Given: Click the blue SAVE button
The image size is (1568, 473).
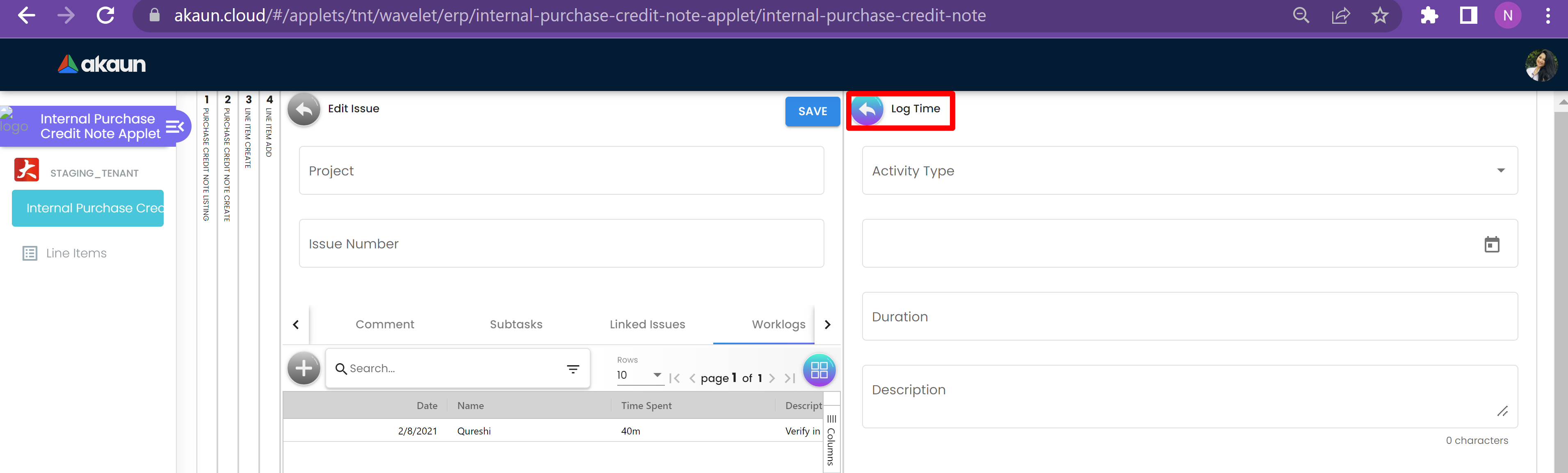Looking at the screenshot, I should [812, 111].
